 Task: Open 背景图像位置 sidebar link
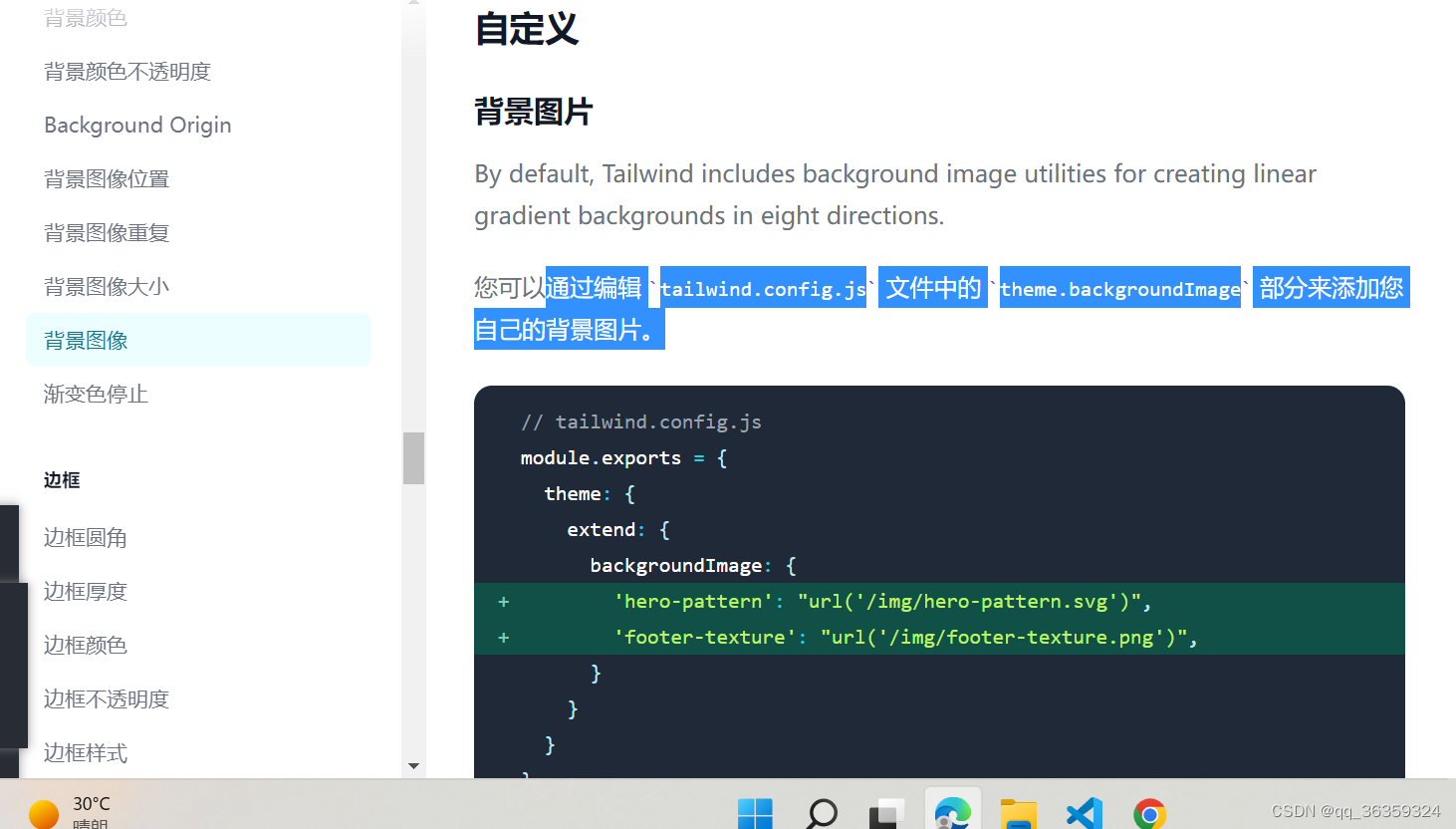(107, 179)
